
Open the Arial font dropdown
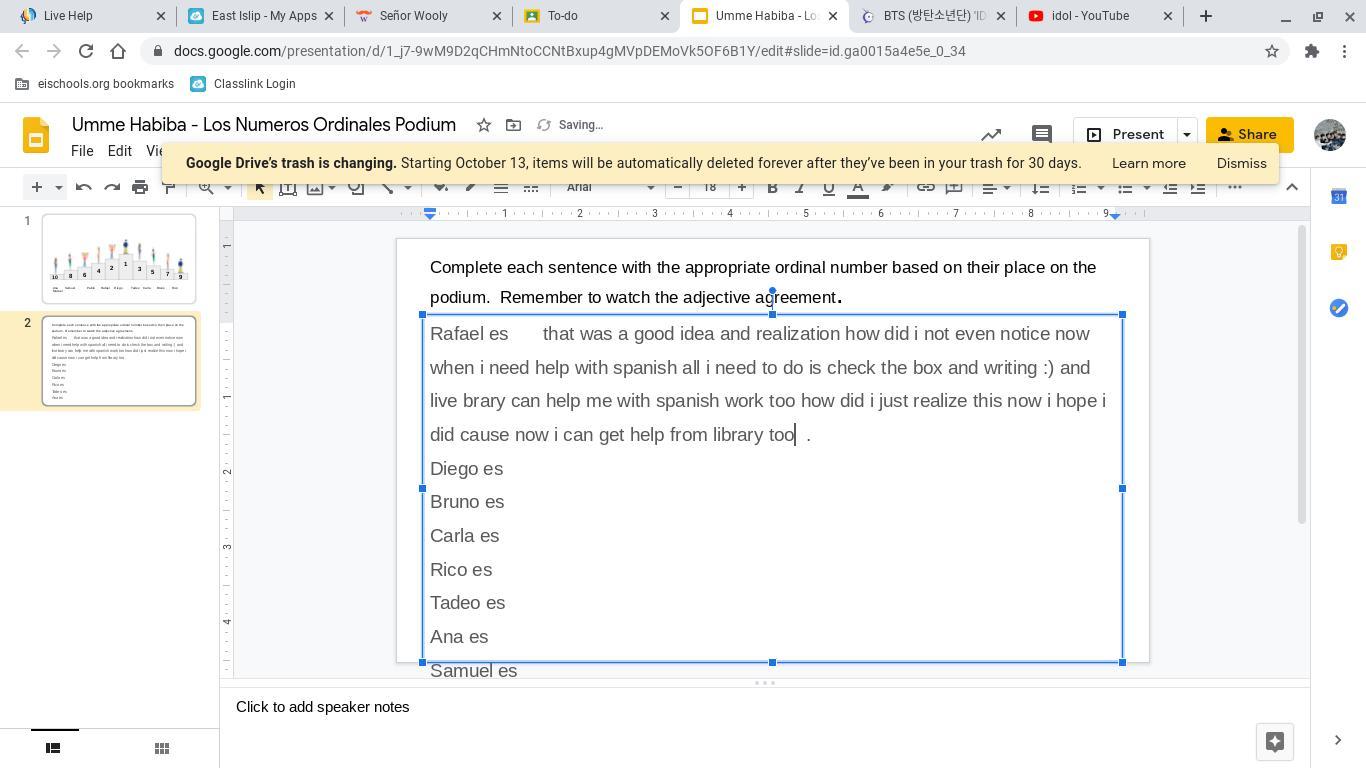(610, 187)
